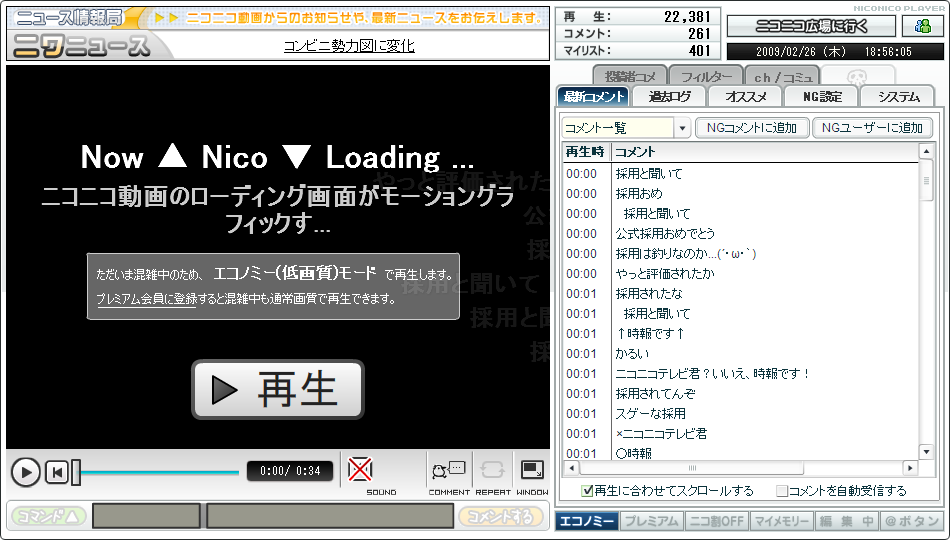This screenshot has width=950, height=540.
Task: Switch to the システム tab
Action: coord(899,96)
